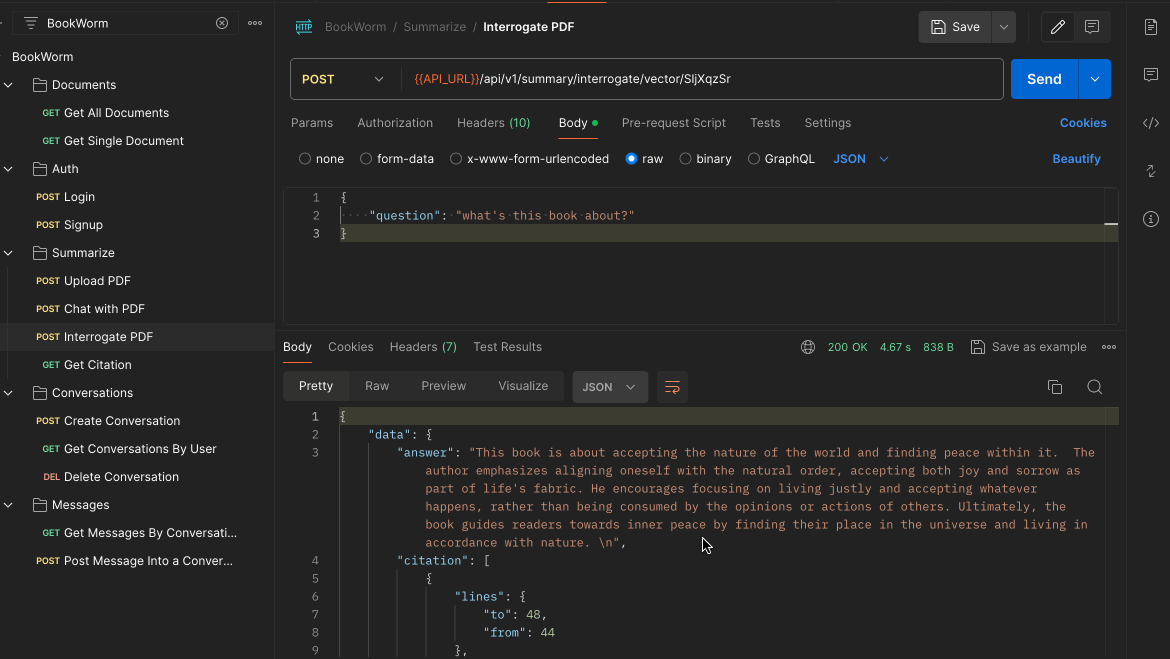Screen dimensions: 1170x659
Task: Select the form-data body type
Action: point(366,159)
